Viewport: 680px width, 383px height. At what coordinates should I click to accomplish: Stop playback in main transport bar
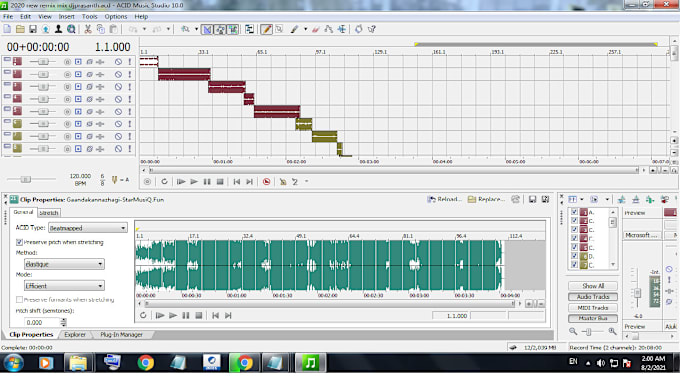click(220, 182)
